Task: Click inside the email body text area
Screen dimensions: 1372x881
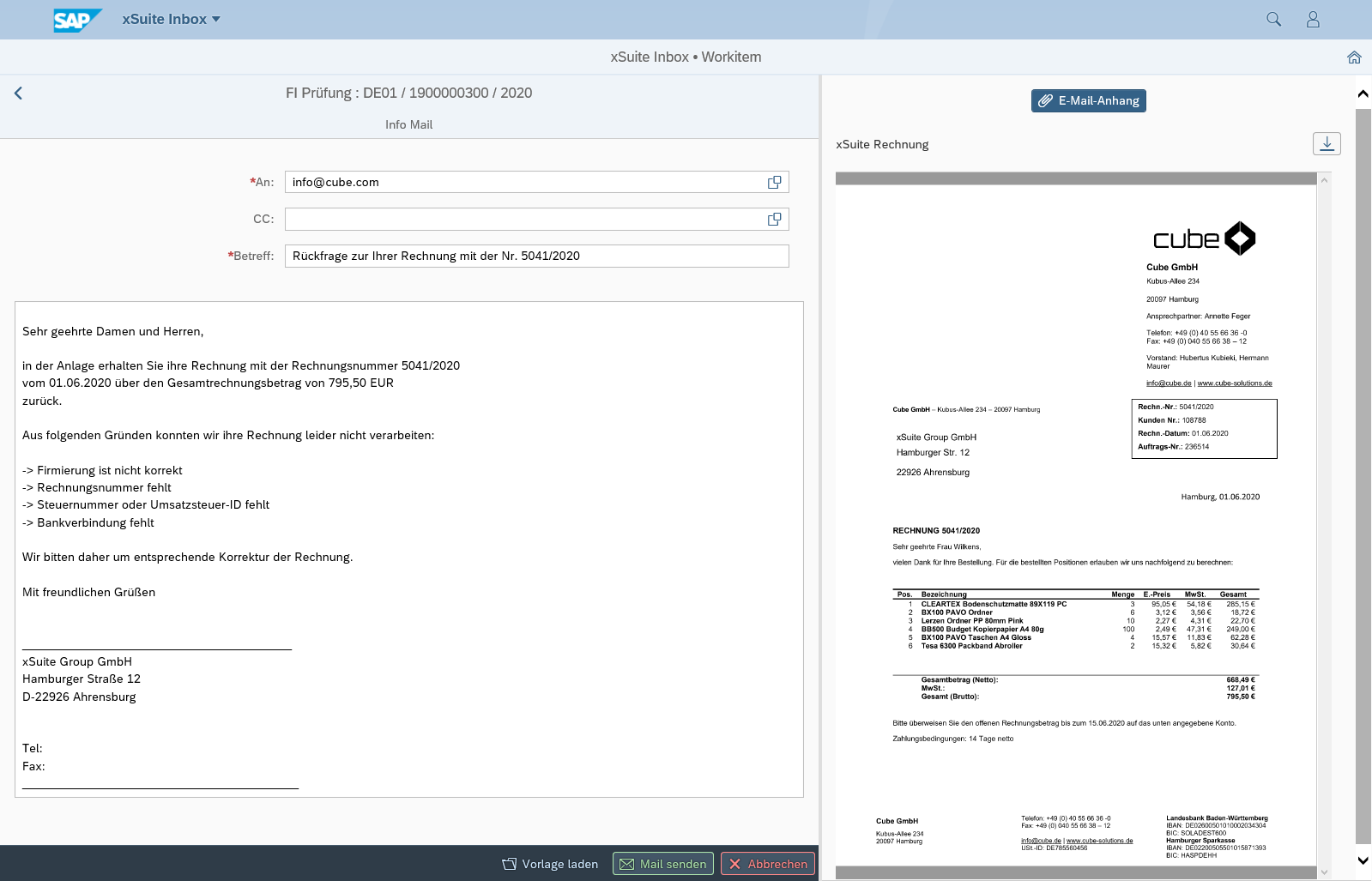Action: [409, 549]
